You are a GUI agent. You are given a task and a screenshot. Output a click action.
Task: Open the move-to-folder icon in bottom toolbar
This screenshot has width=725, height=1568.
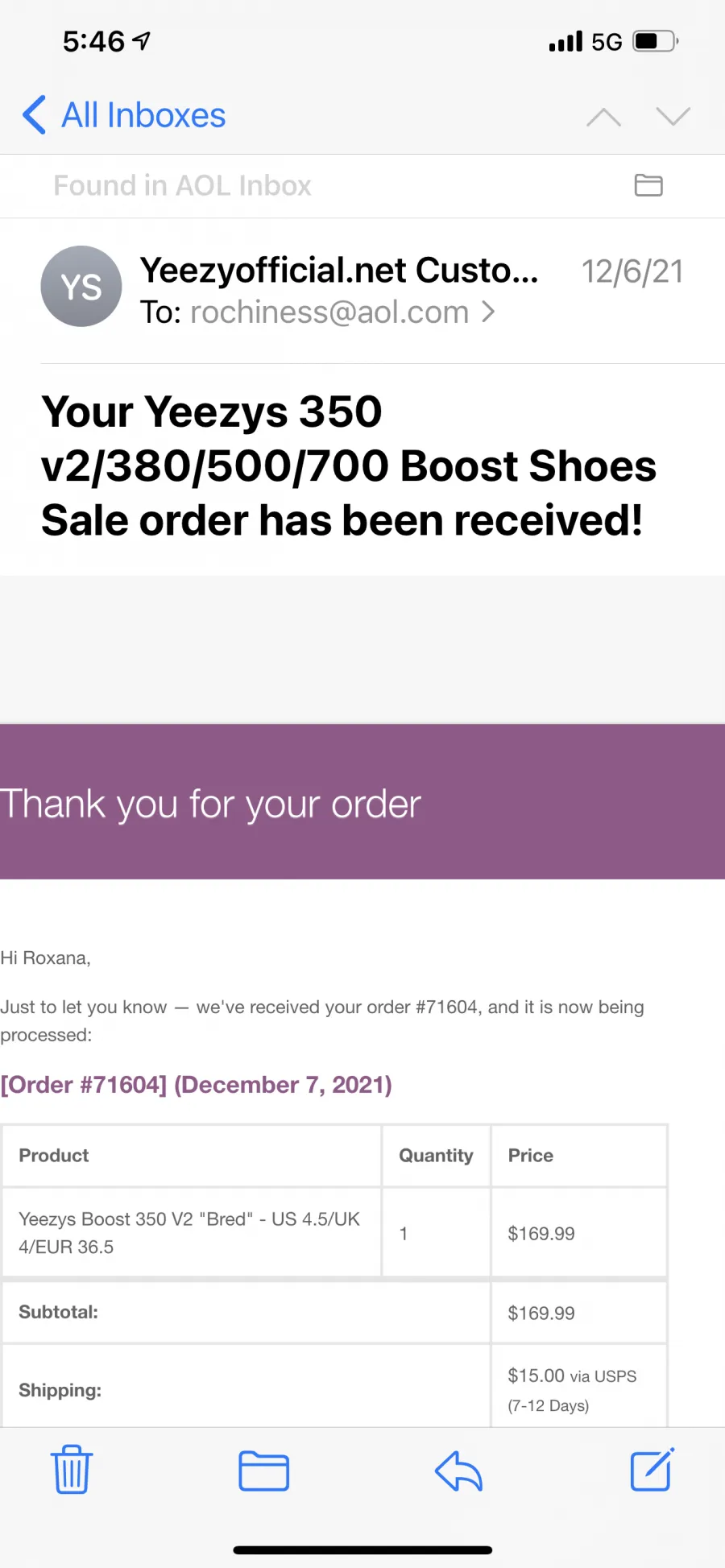[x=264, y=1471]
